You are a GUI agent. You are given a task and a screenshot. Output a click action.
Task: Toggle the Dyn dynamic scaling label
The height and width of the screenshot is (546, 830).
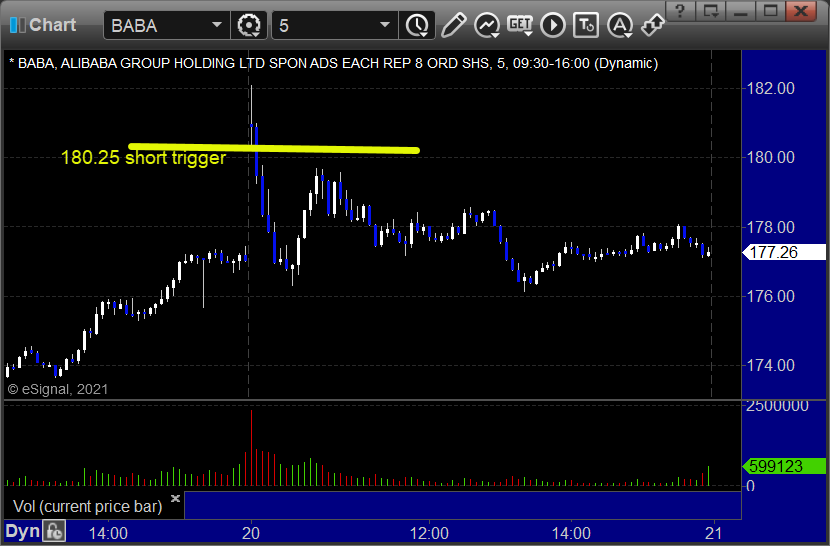(x=22, y=531)
